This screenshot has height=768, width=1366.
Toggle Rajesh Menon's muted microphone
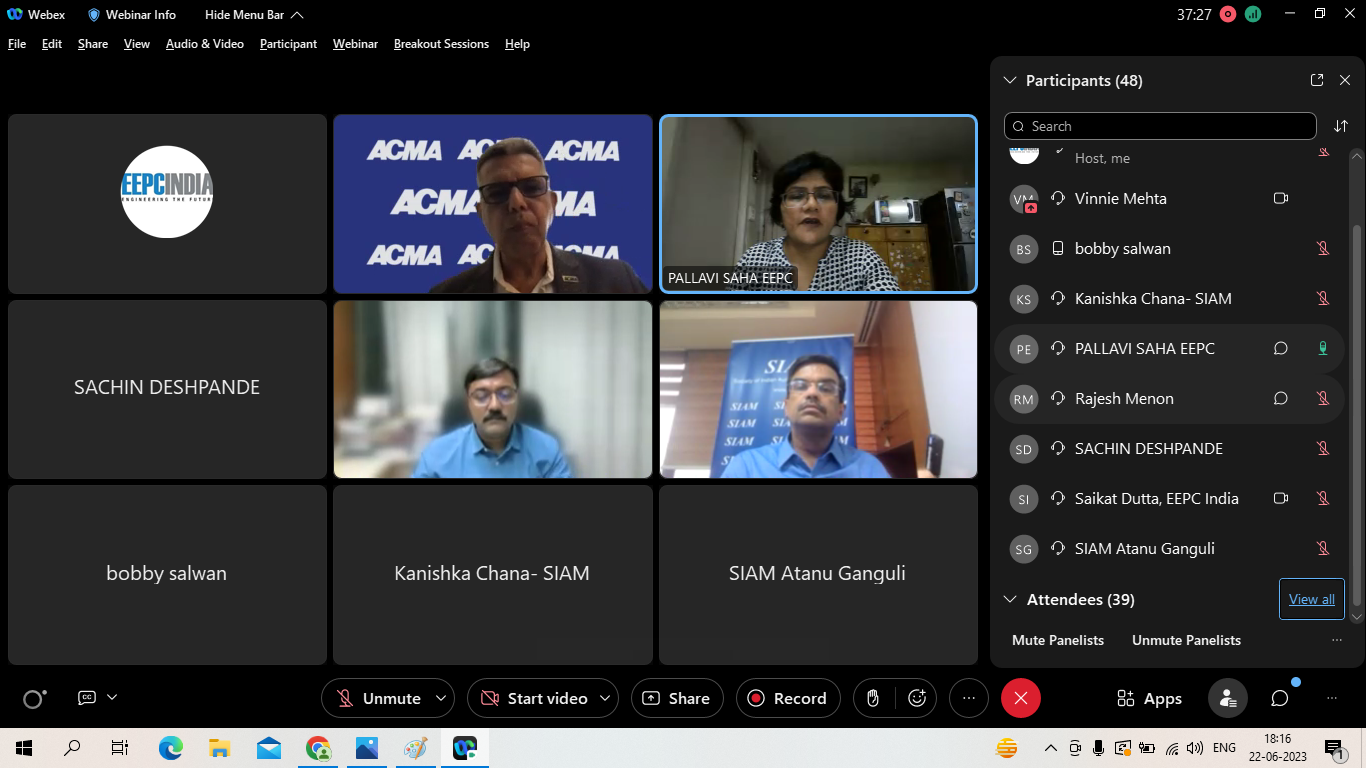click(1323, 398)
